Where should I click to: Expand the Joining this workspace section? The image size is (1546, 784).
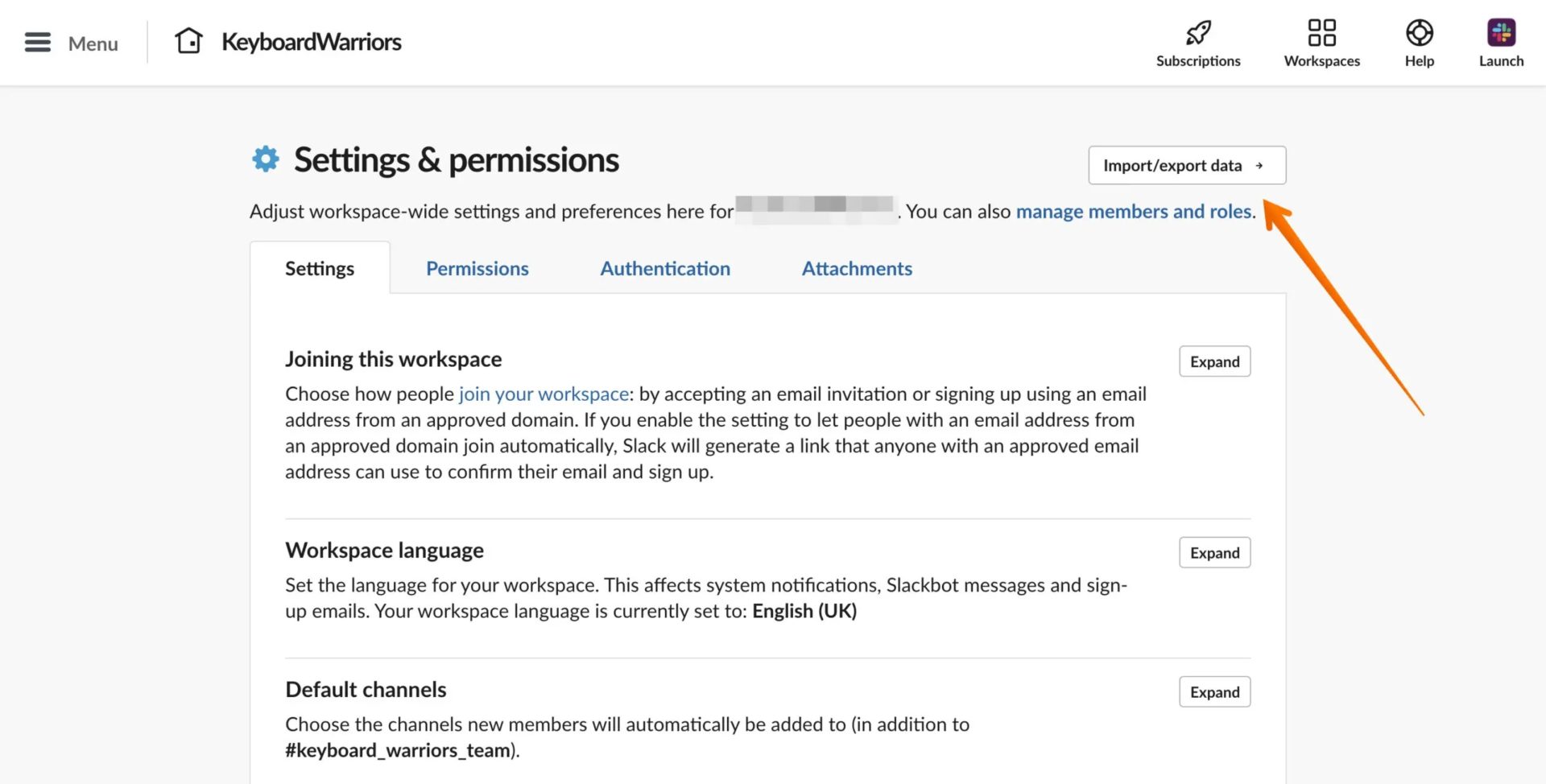click(x=1214, y=361)
